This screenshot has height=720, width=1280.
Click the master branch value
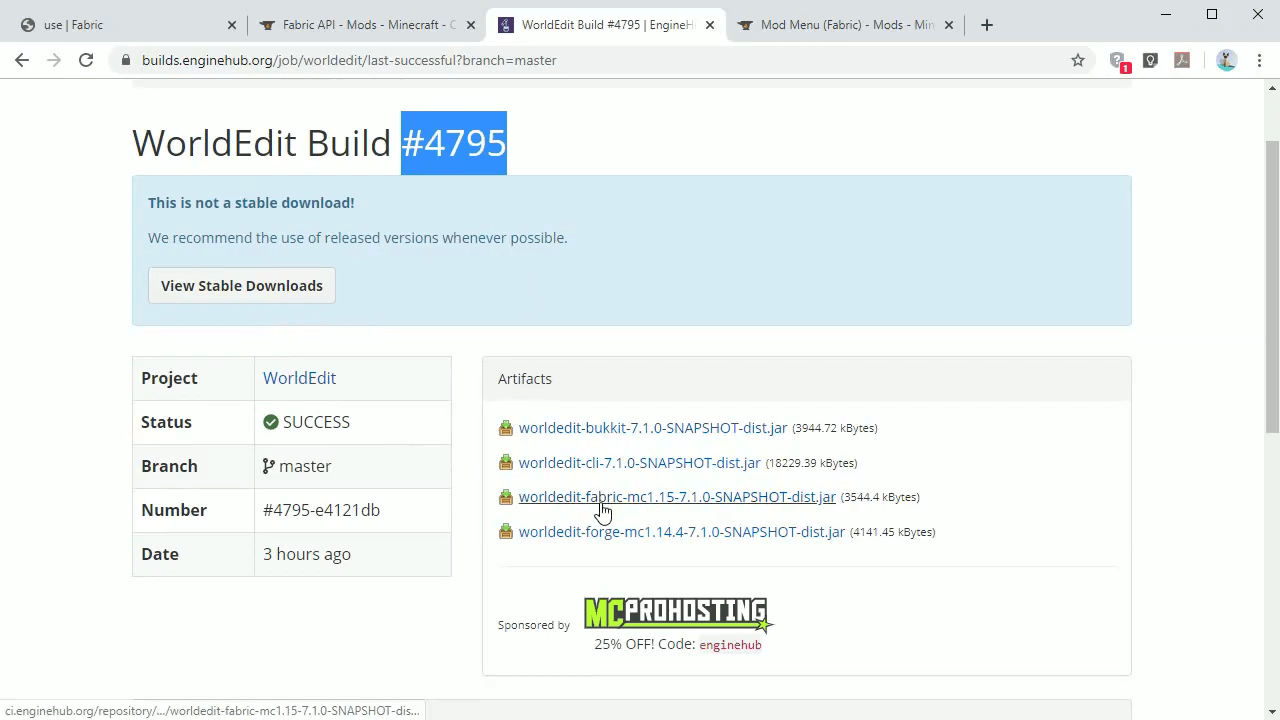point(305,466)
